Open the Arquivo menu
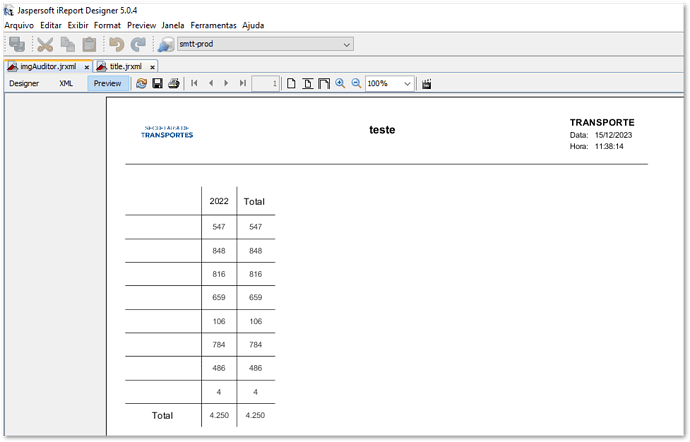 tap(19, 26)
